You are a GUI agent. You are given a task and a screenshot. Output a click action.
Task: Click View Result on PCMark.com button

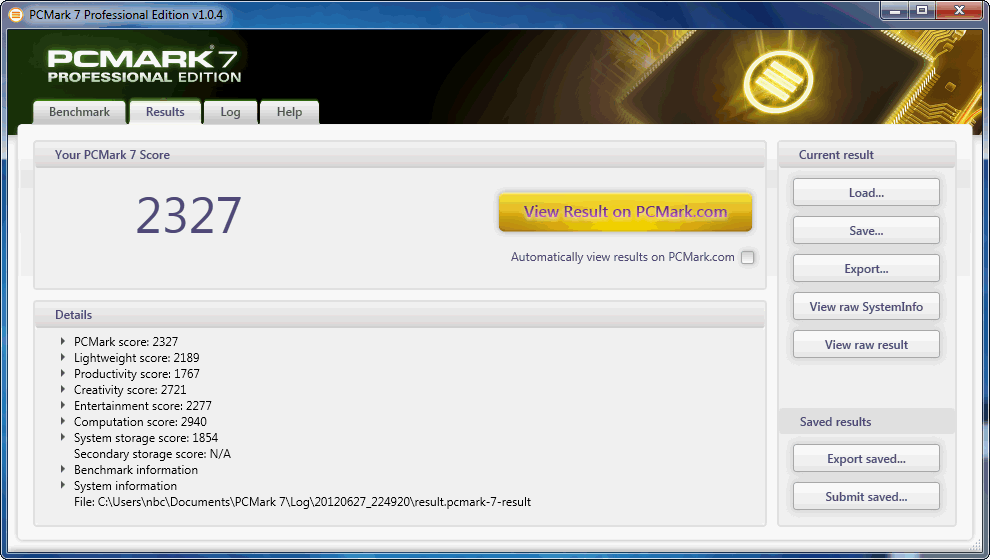[x=625, y=211]
